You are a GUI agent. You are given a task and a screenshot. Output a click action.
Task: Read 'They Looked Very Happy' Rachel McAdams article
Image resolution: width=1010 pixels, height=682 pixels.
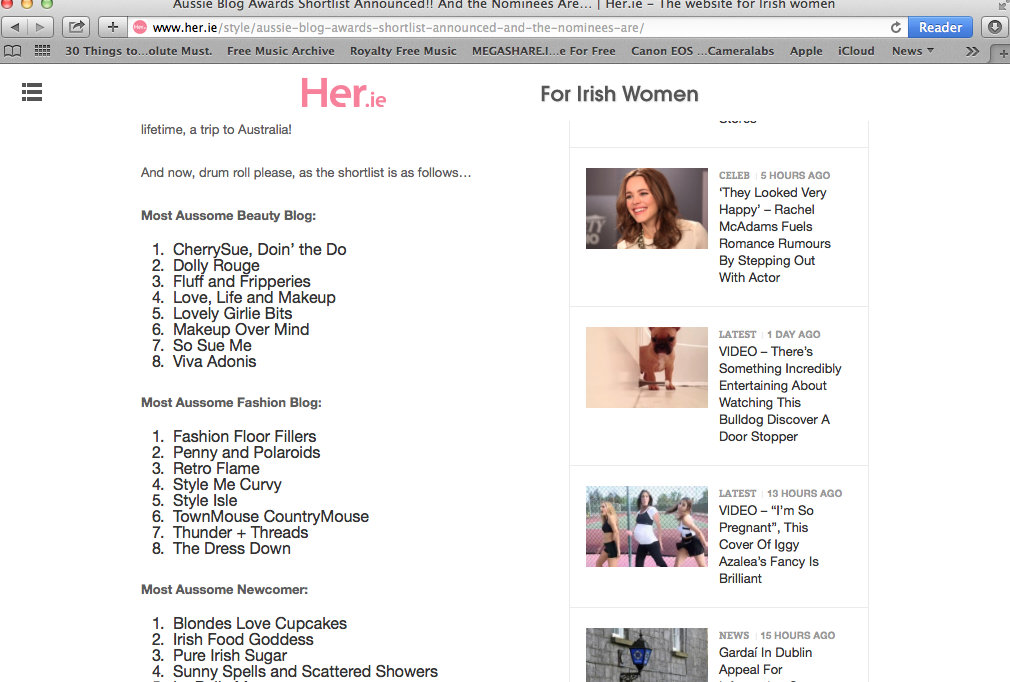(x=775, y=235)
